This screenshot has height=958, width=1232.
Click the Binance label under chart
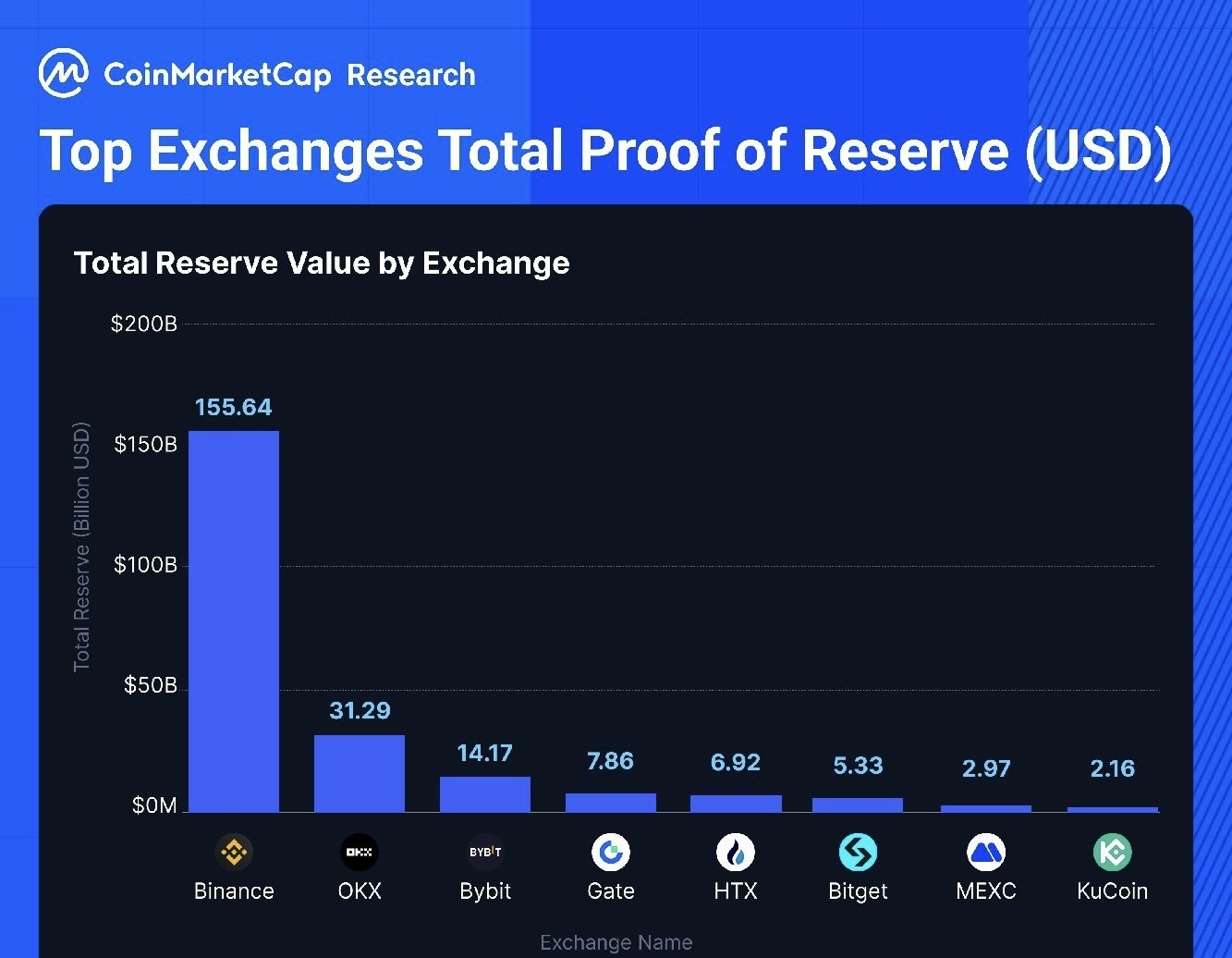pos(234,891)
